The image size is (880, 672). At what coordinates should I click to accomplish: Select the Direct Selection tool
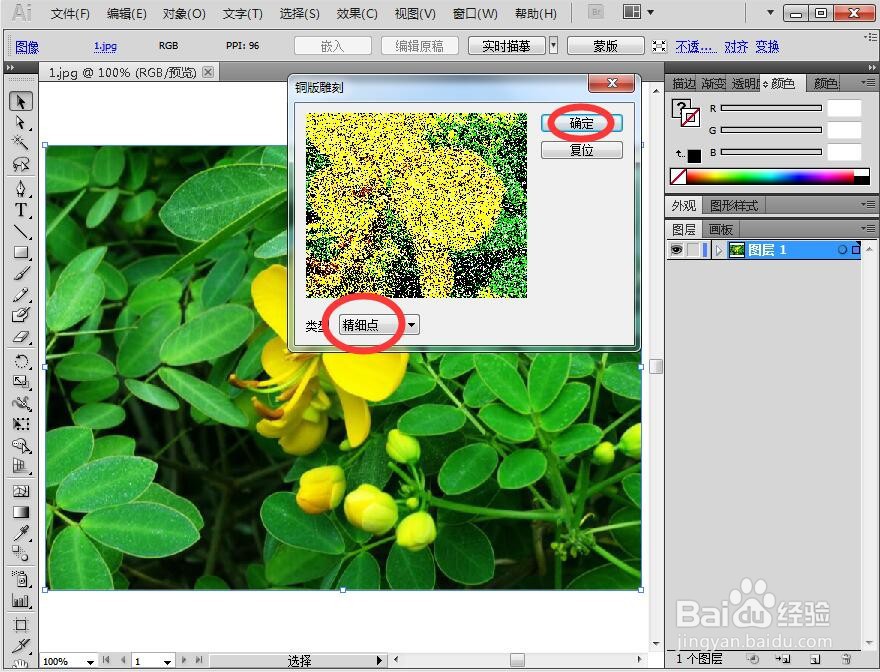(x=21, y=122)
